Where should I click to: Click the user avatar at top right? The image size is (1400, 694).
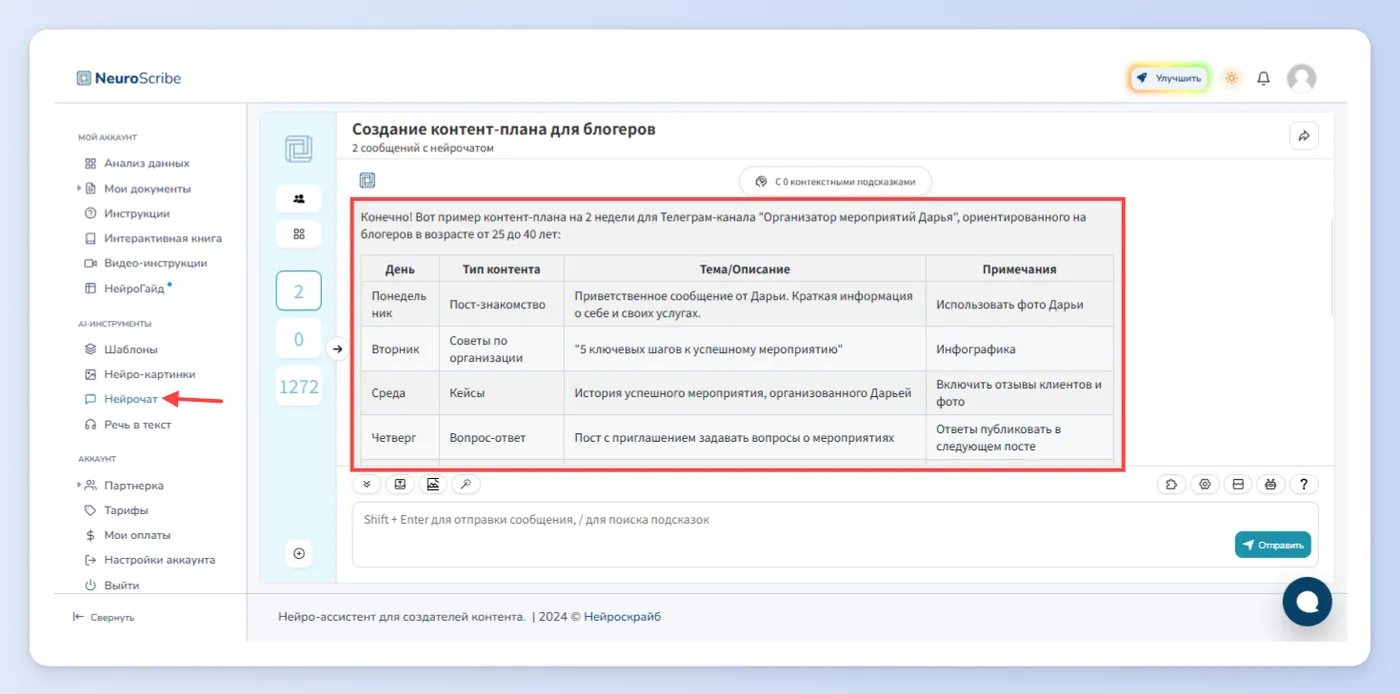point(1301,78)
